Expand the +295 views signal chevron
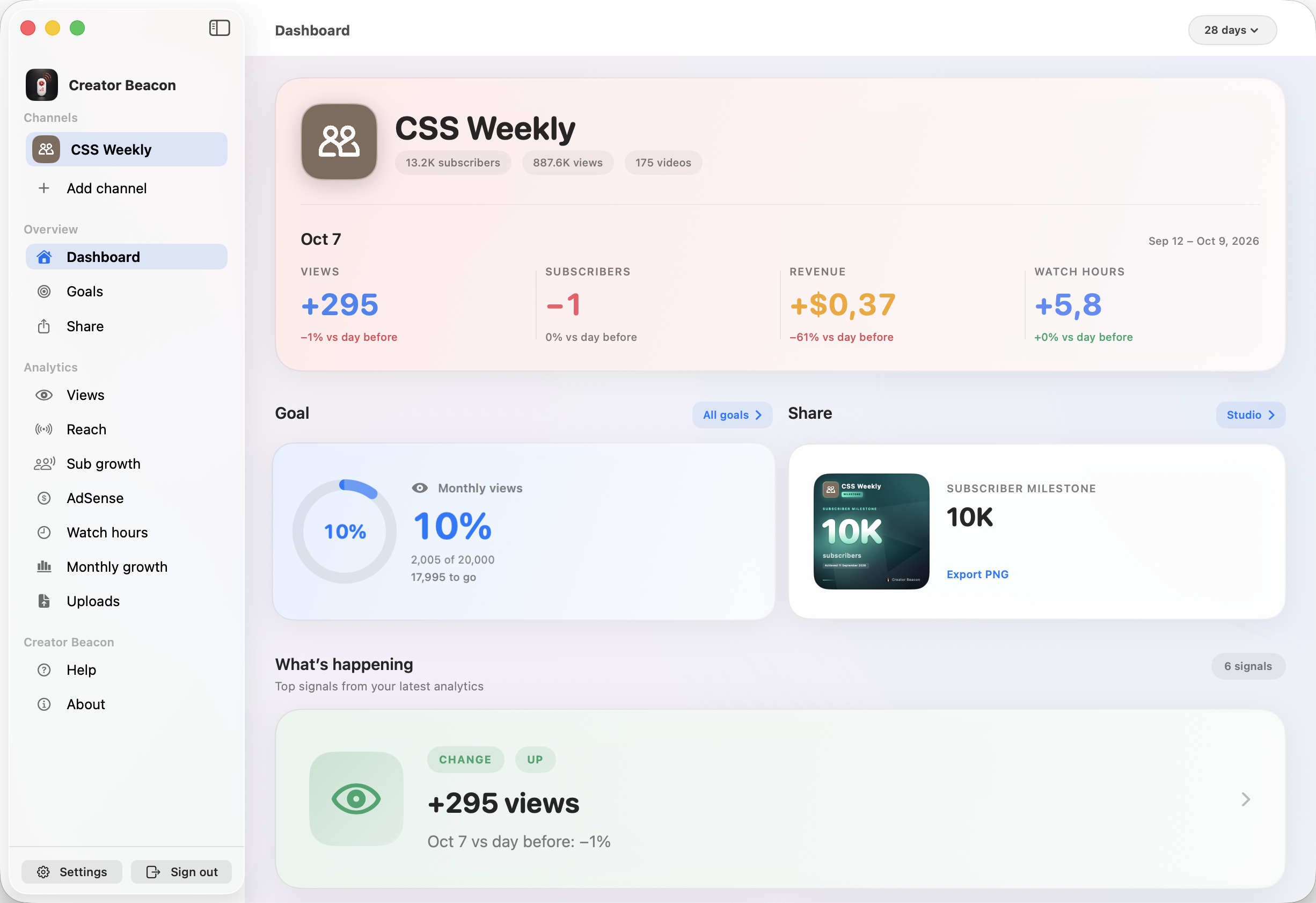Screen dimensions: 1316x903 point(1245,799)
